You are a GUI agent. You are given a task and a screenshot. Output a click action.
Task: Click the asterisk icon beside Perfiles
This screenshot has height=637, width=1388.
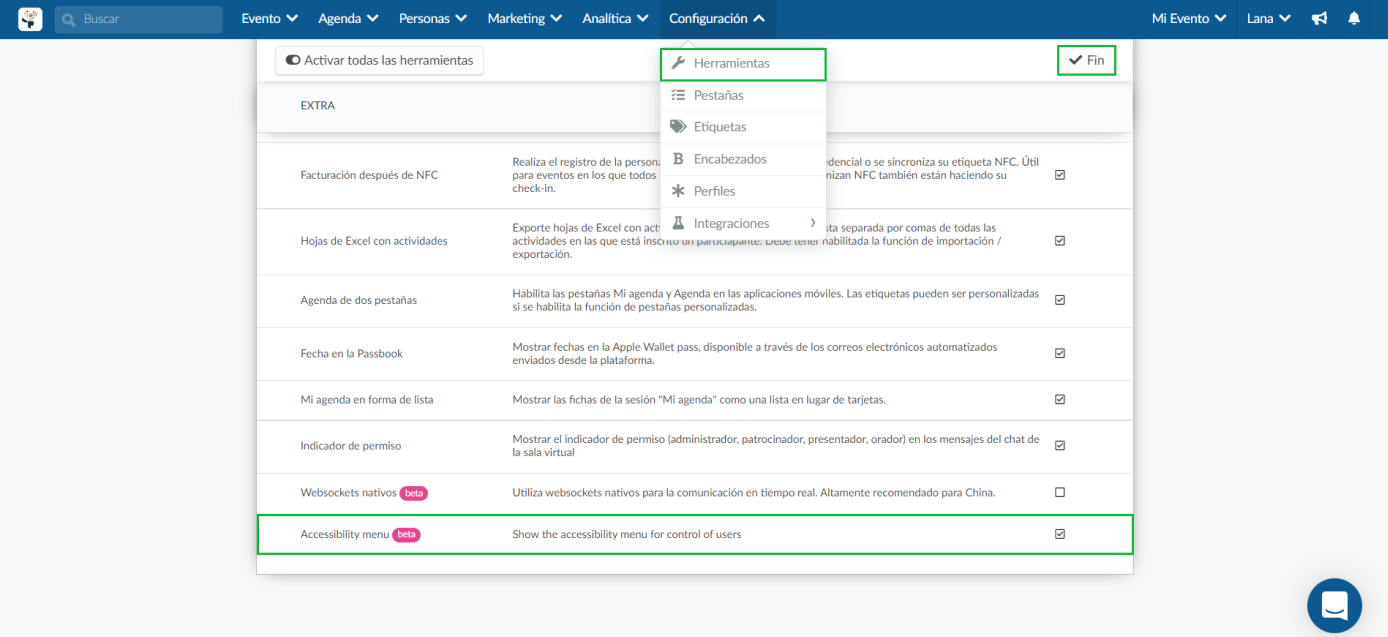click(x=677, y=191)
